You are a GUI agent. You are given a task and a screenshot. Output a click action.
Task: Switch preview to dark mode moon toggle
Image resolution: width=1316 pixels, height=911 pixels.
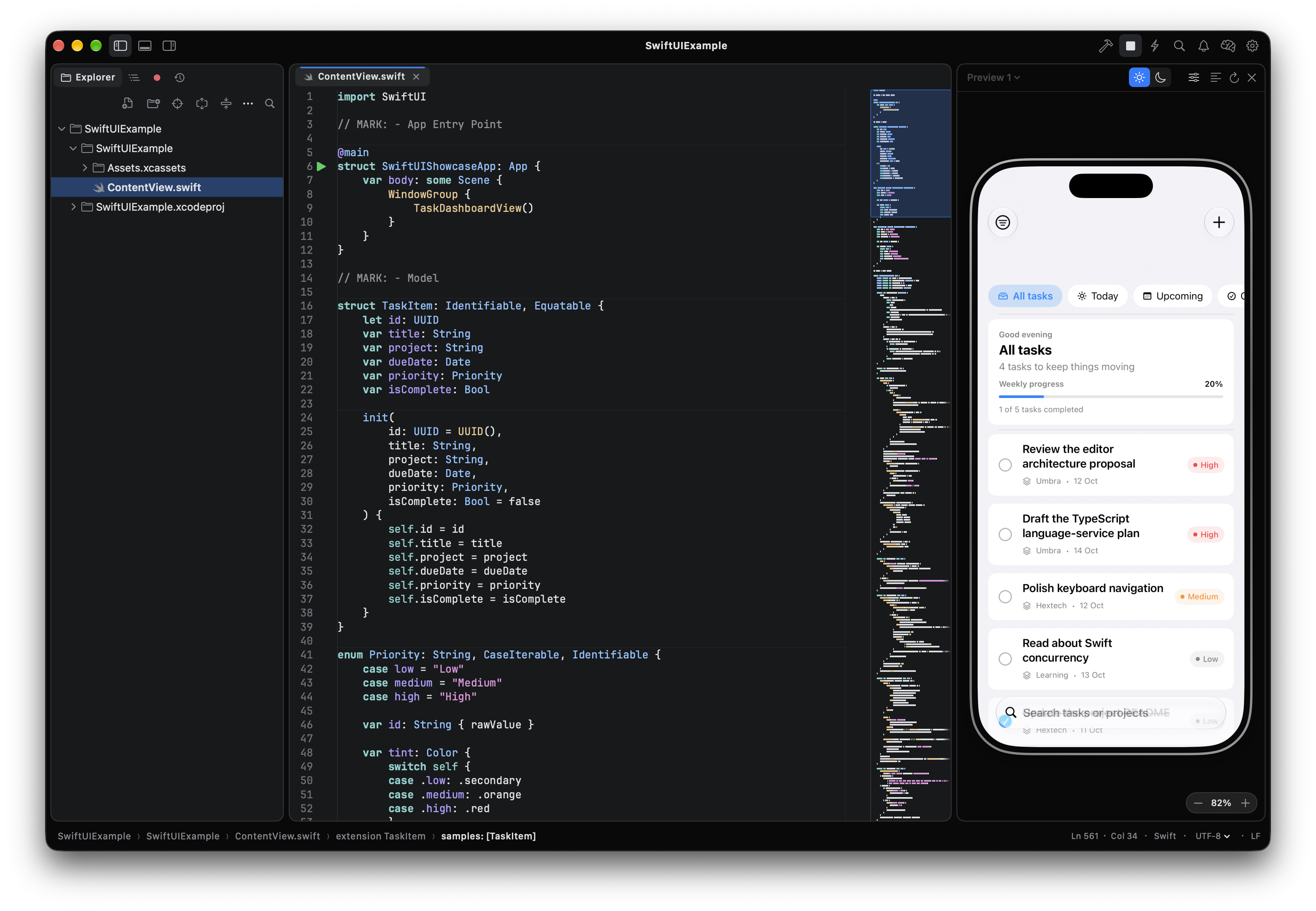(x=1160, y=78)
